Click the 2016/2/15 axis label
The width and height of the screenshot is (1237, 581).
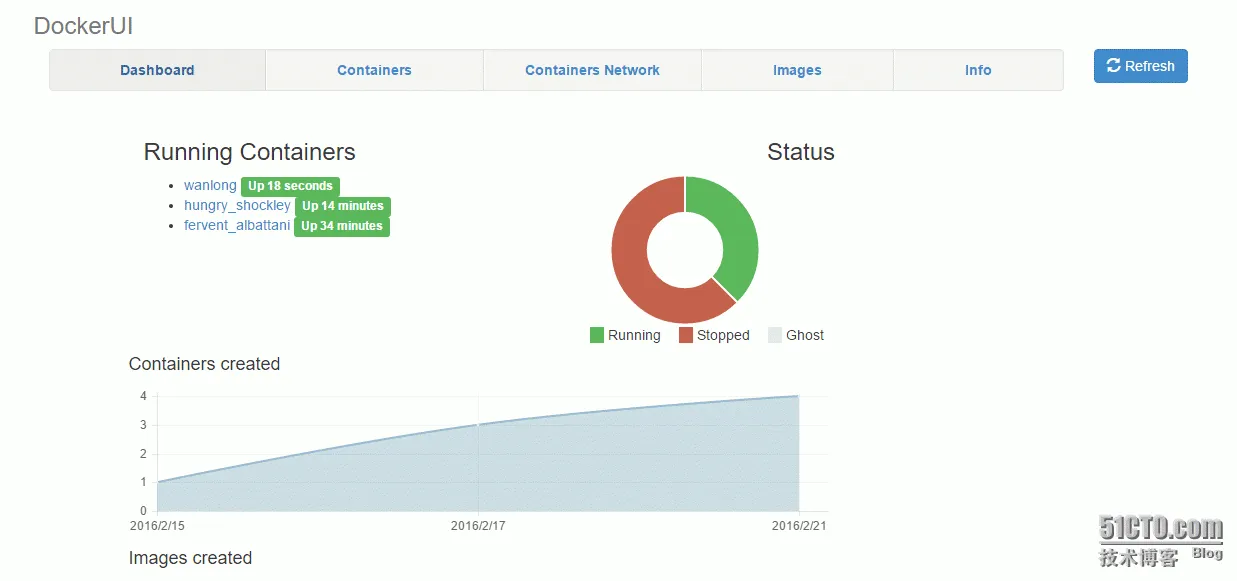click(157, 525)
